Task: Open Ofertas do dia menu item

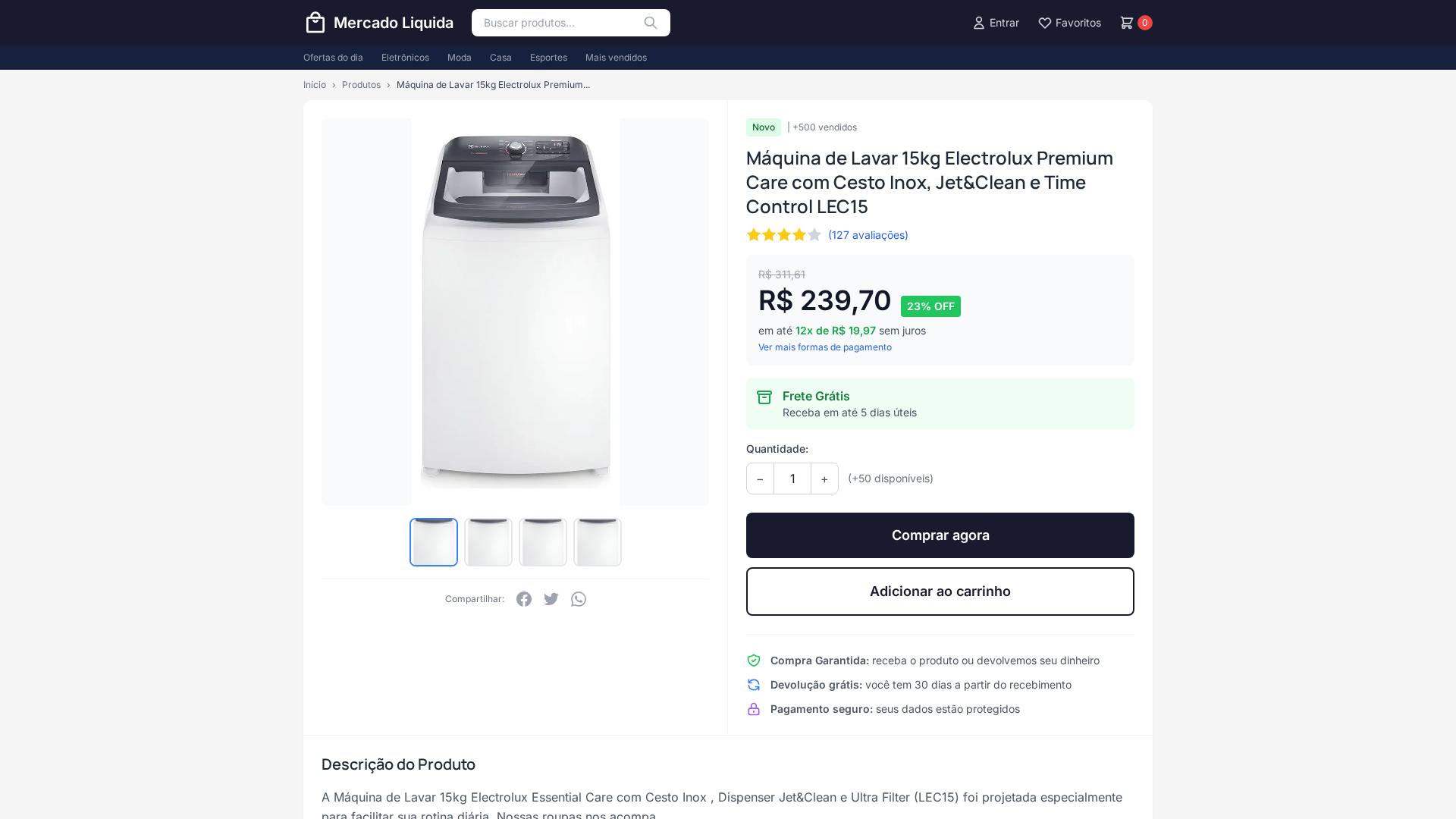Action: coord(333,58)
